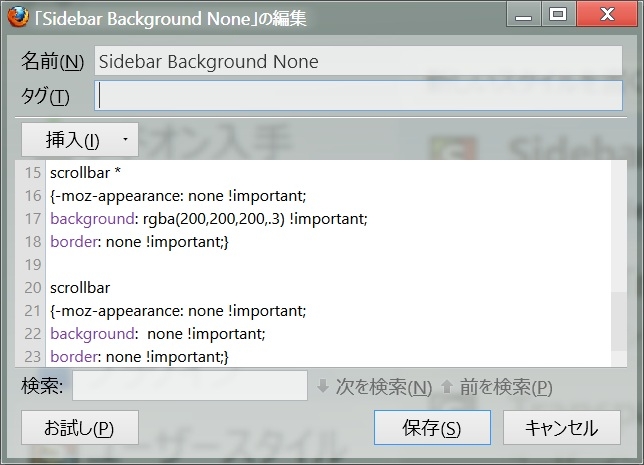Viewport: 644px width, 465px height.
Task: Minimize the style edit window
Action: click(x=523, y=15)
